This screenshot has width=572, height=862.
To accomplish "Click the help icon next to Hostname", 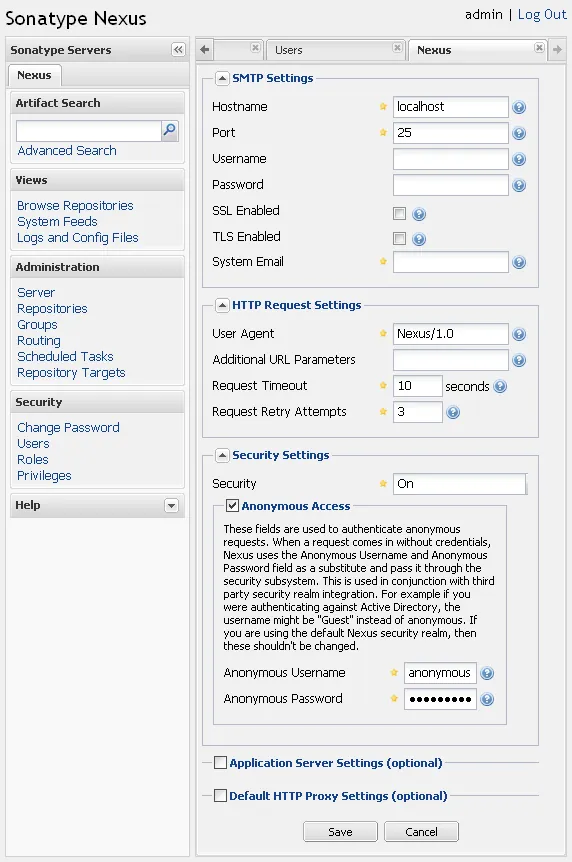I will (519, 107).
